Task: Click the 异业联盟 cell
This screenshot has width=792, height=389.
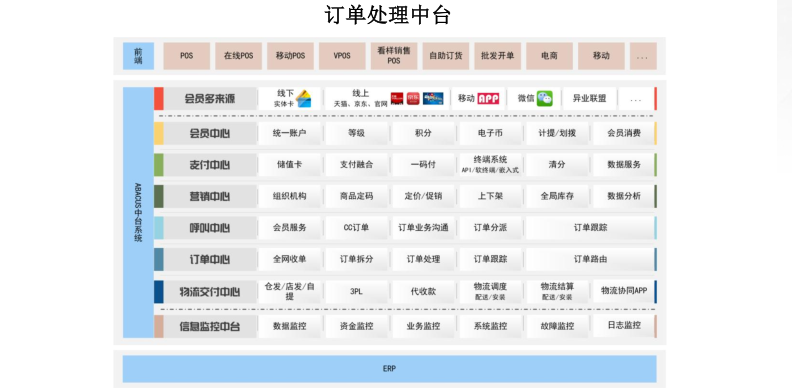Action: click(x=589, y=99)
